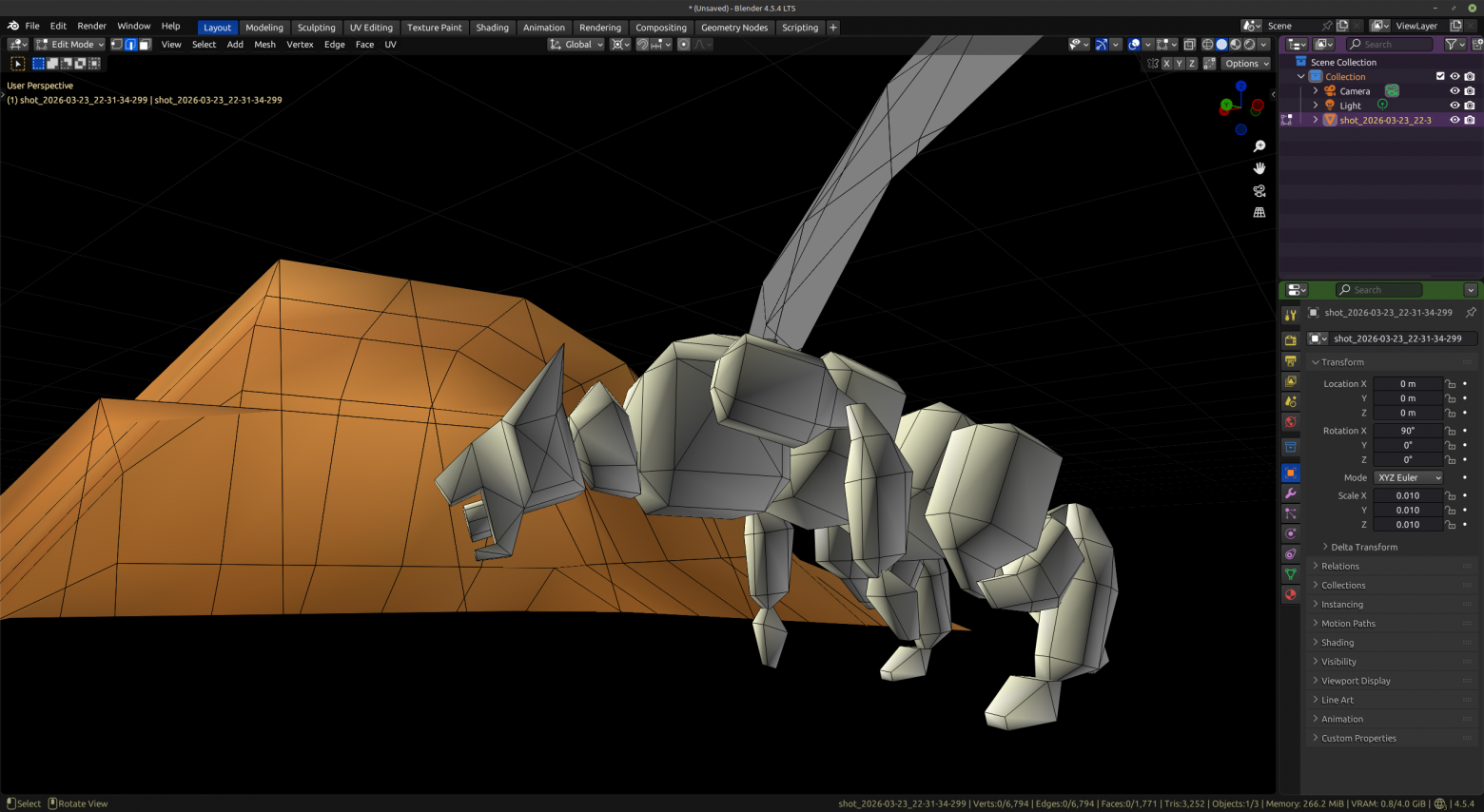Uncheck the Collection exclude checkbox
The image size is (1484, 812).
[x=1440, y=77]
